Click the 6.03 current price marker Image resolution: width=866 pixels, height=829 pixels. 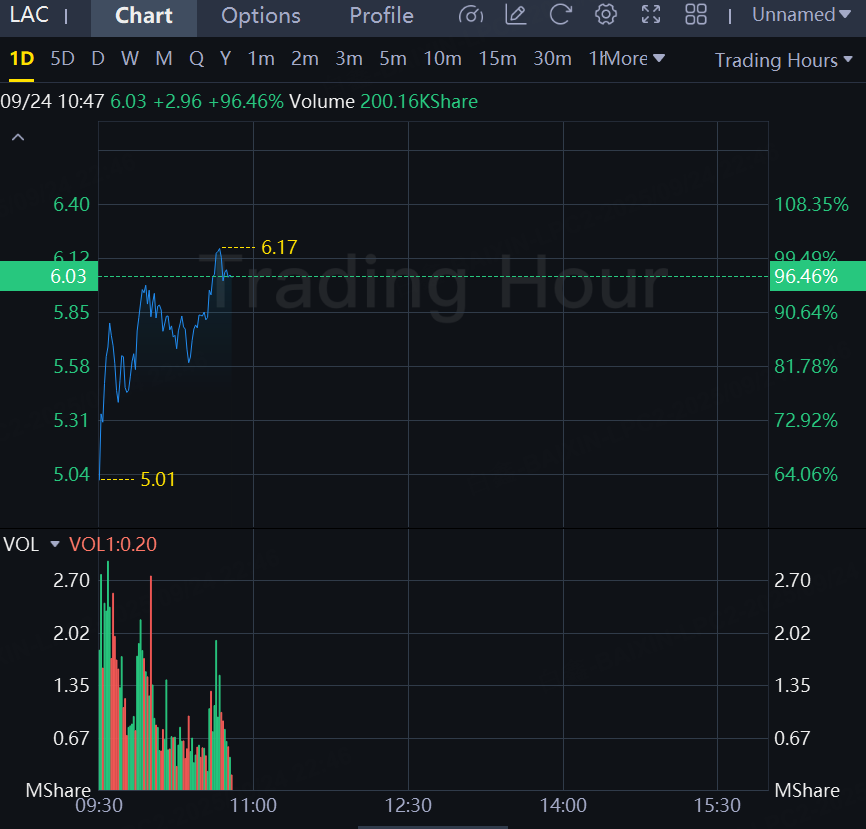pyautogui.click(x=49, y=276)
